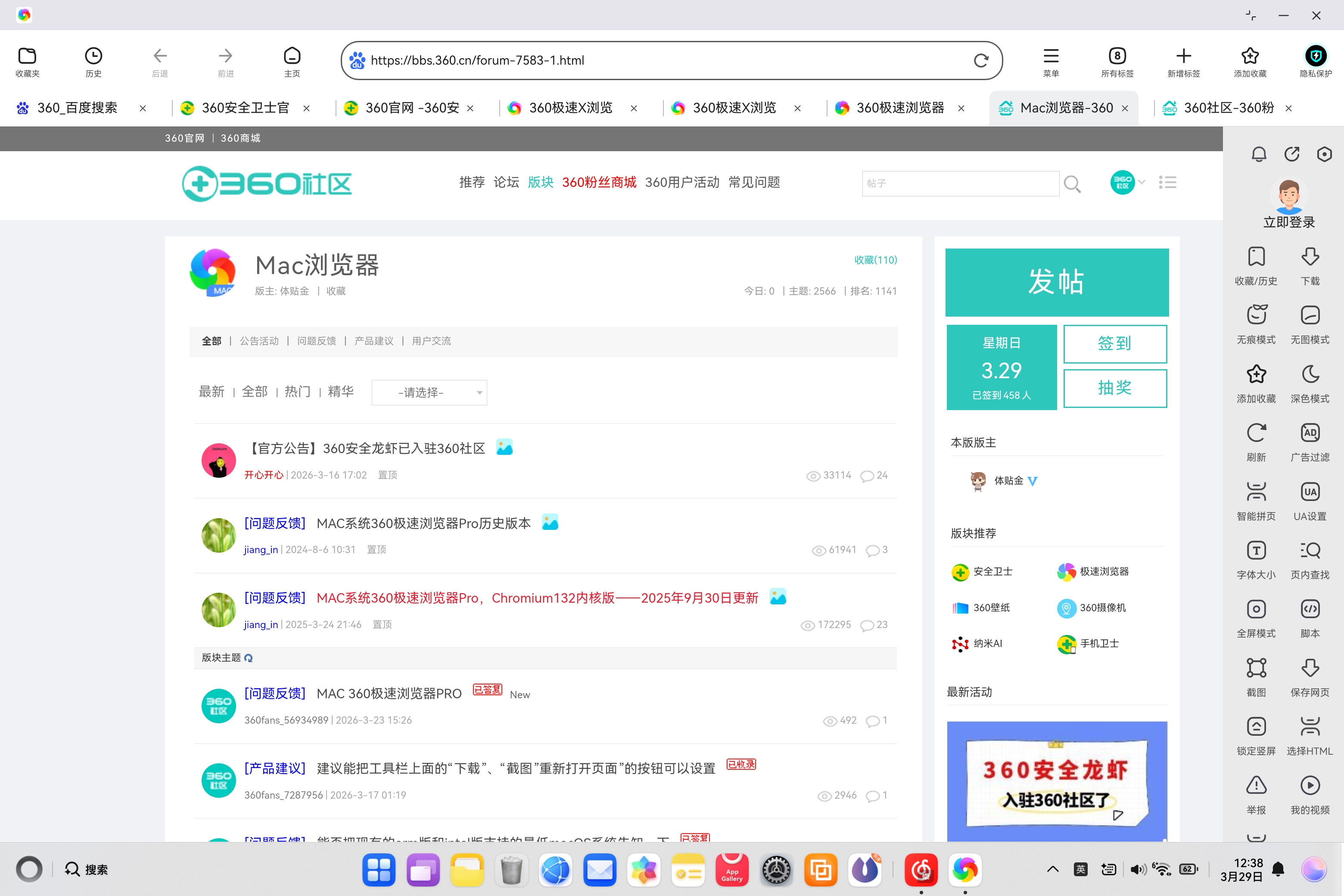This screenshot has height=896, width=1344.
Task: Open notifications bell in side panel
Action: 1259,154
